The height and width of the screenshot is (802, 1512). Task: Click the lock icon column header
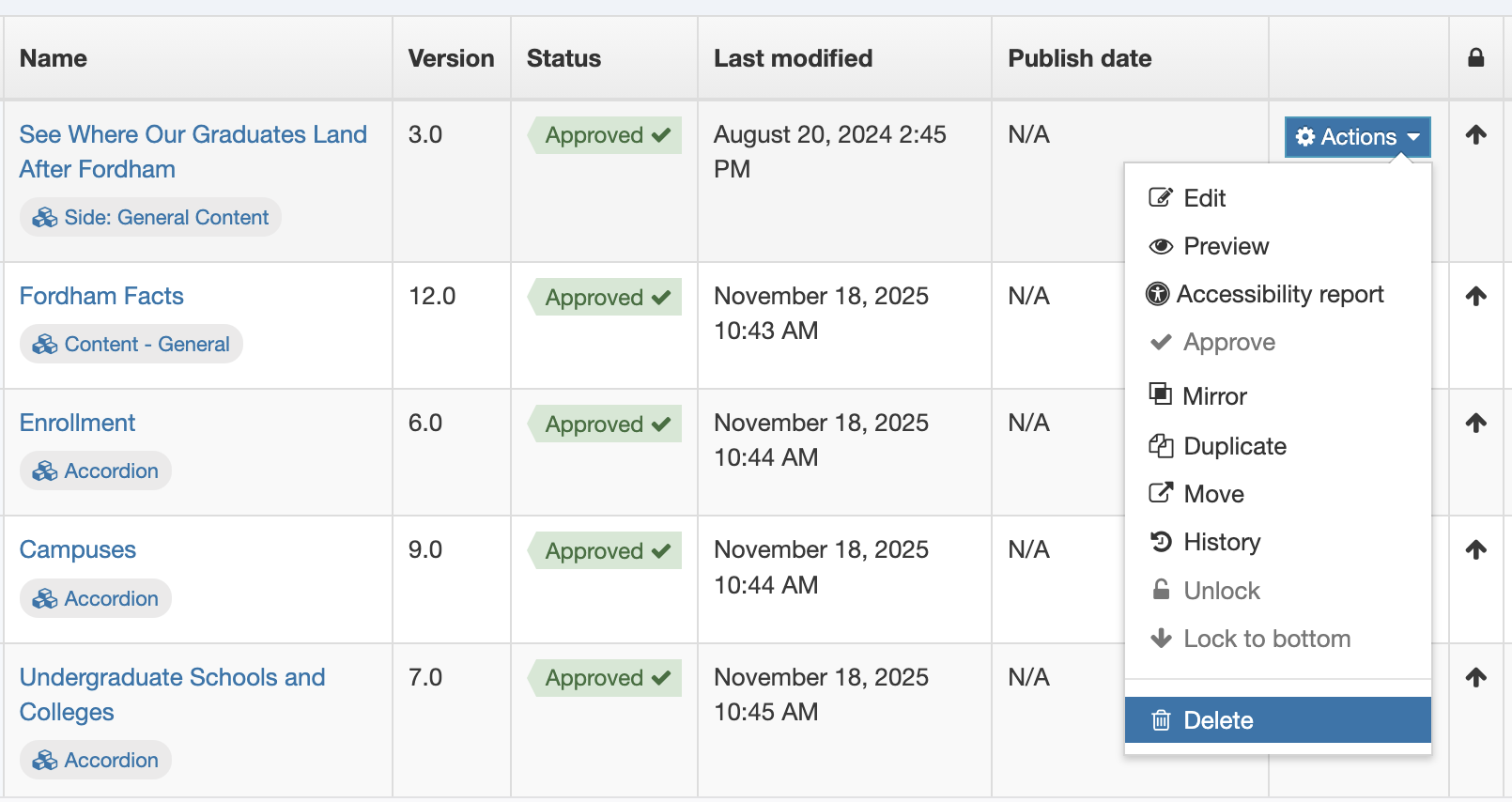(x=1476, y=58)
